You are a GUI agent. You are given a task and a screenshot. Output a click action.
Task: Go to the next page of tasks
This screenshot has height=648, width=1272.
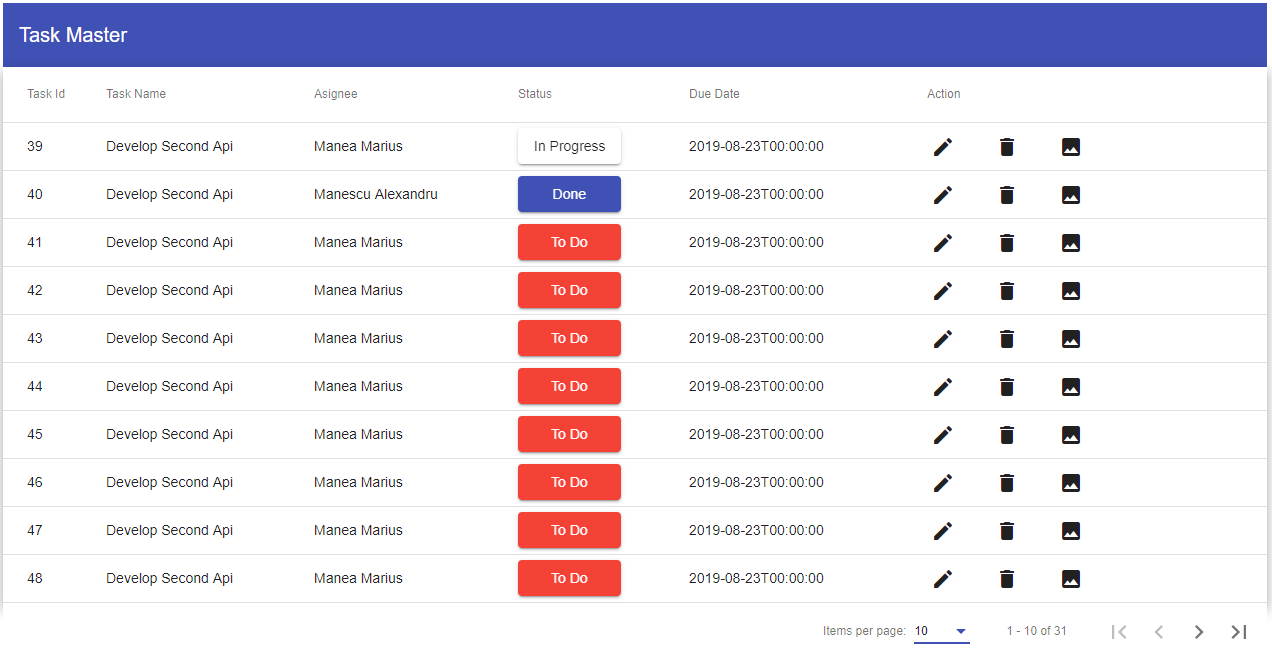tap(1198, 631)
